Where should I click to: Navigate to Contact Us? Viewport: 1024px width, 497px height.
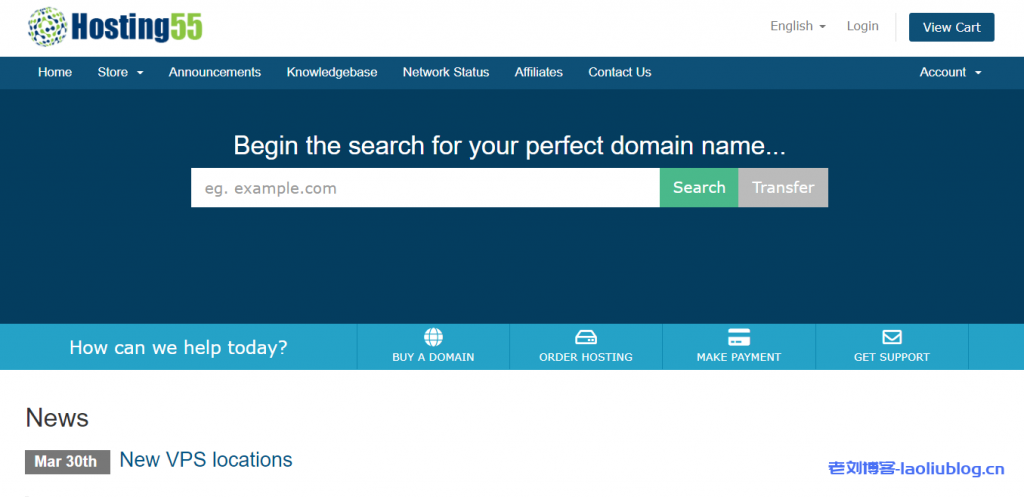(x=619, y=72)
